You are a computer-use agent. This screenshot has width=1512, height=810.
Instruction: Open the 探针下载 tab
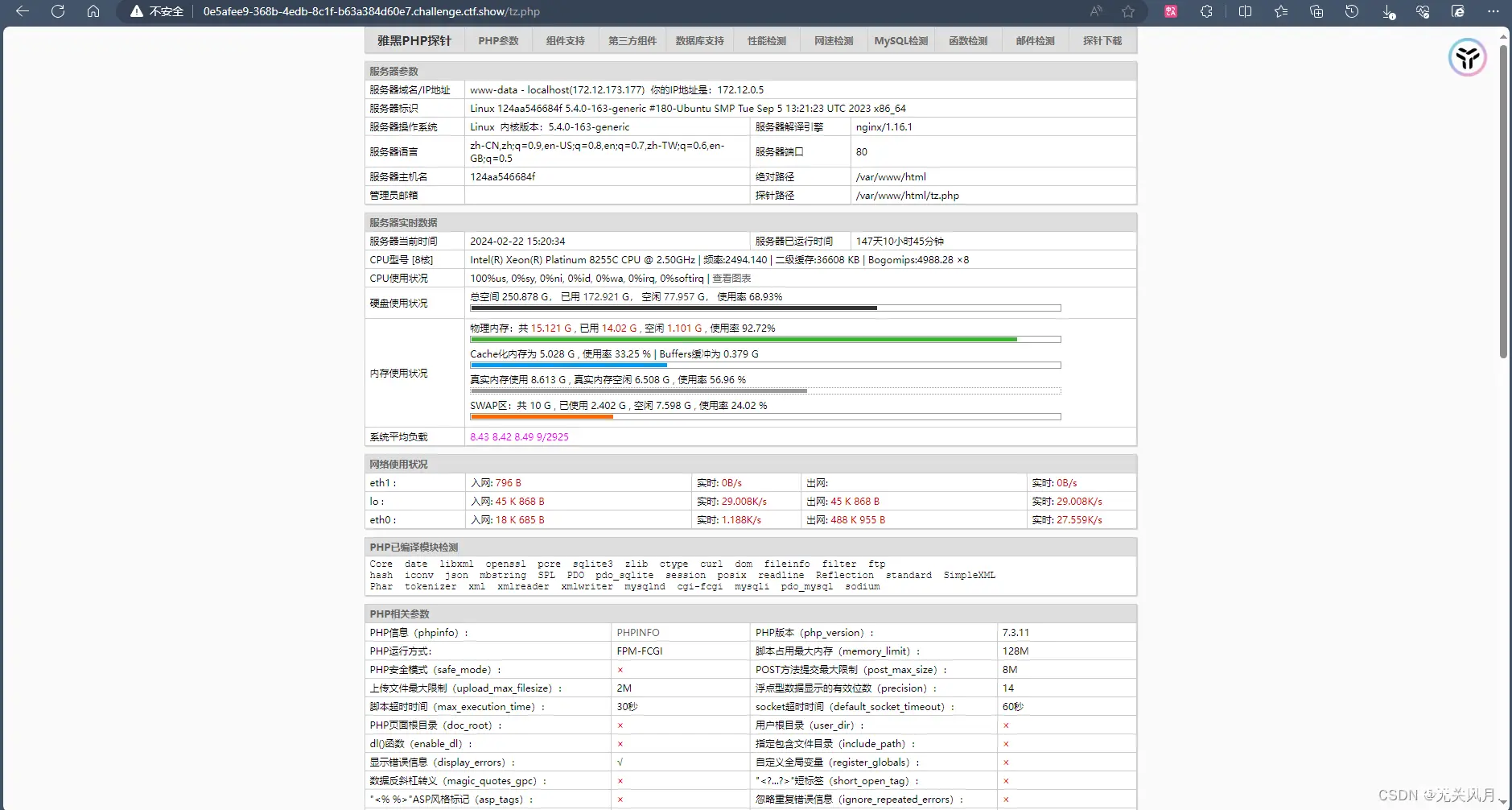1102,40
